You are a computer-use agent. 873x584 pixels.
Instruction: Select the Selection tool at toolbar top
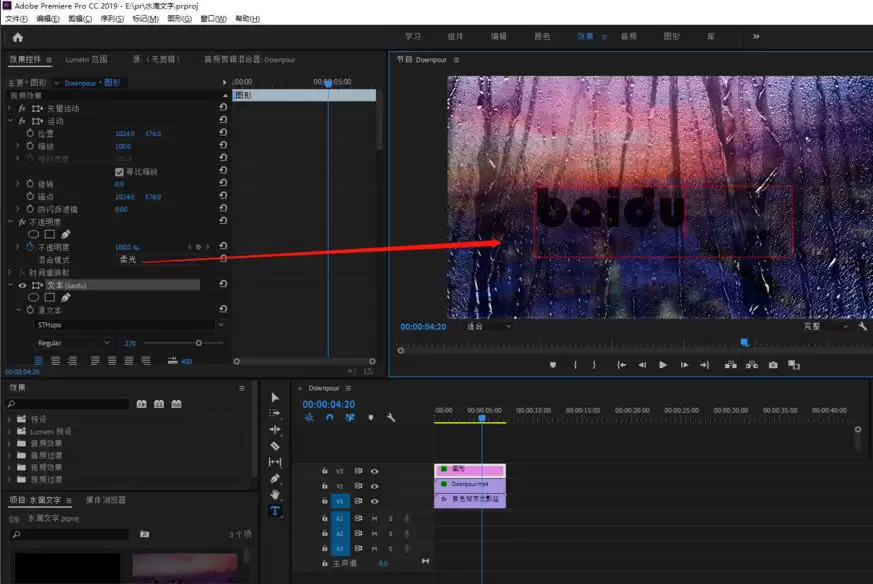tap(276, 399)
